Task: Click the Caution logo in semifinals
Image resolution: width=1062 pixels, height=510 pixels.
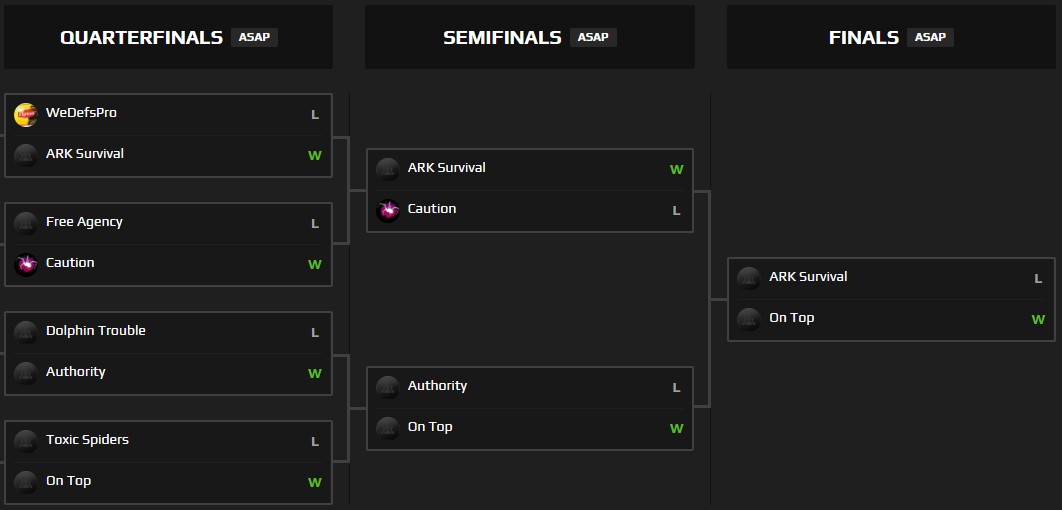Action: 388,211
